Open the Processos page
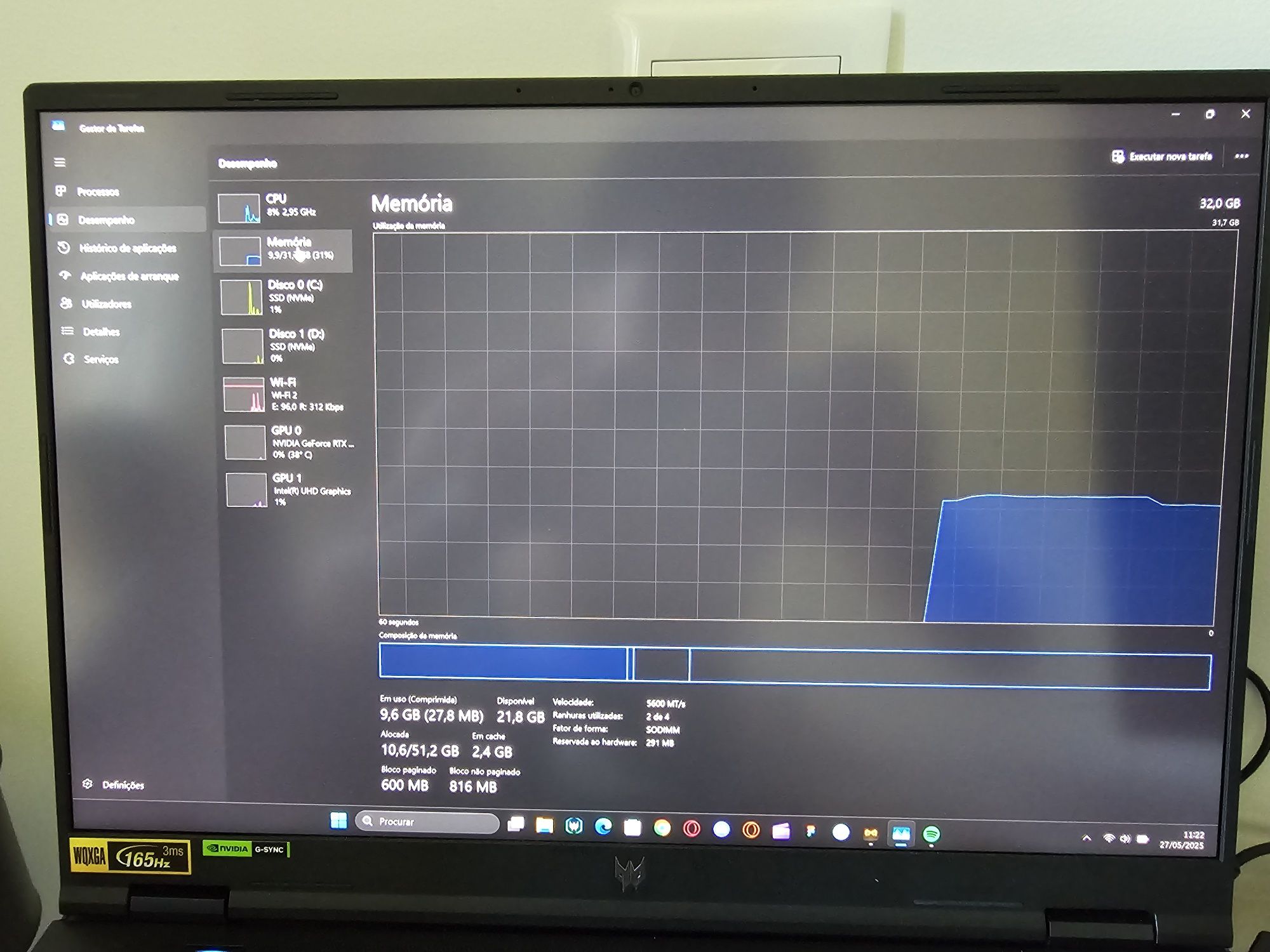The height and width of the screenshot is (952, 1270). click(x=97, y=192)
